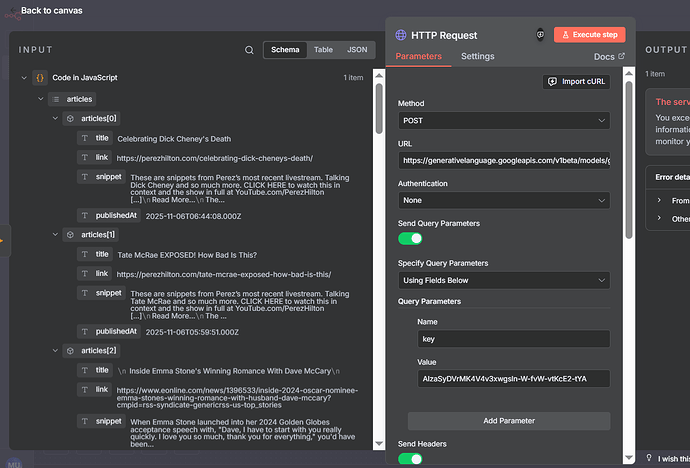Click the Back to canvas arrow
The width and height of the screenshot is (690, 468).
click(13, 11)
